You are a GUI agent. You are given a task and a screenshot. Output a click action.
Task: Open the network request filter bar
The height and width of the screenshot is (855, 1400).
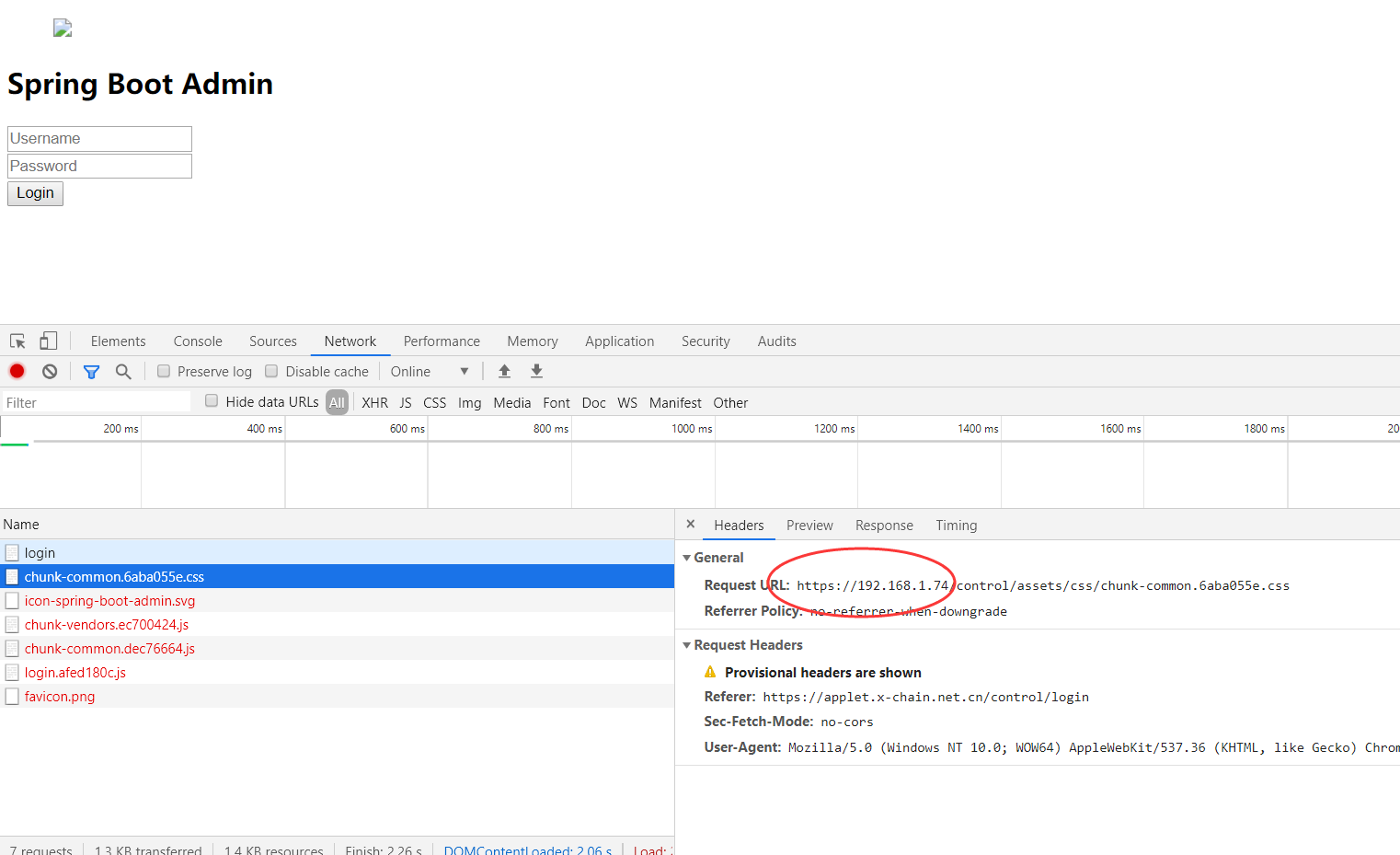(x=91, y=371)
